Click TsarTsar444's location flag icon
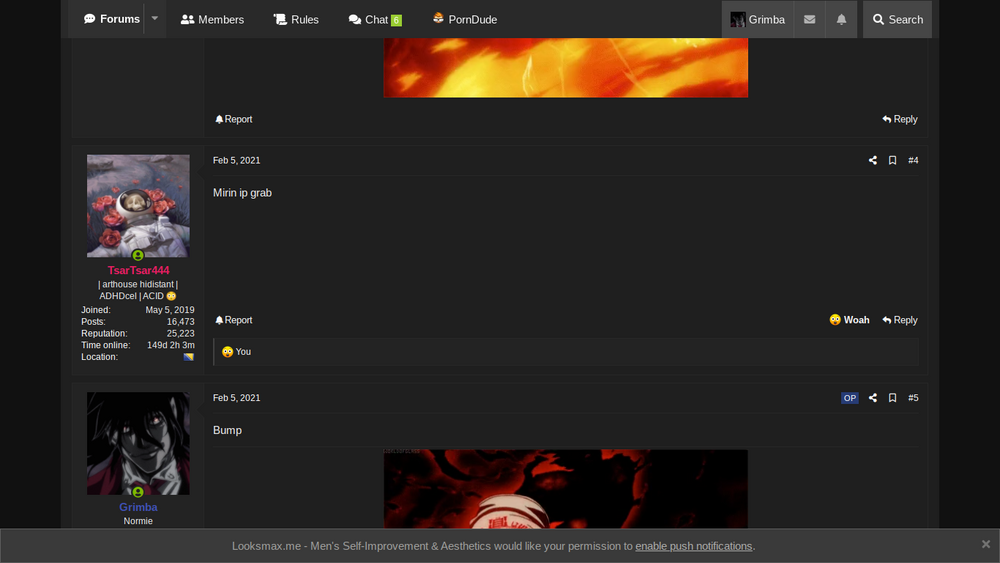This screenshot has width=1000, height=563. coord(189,357)
